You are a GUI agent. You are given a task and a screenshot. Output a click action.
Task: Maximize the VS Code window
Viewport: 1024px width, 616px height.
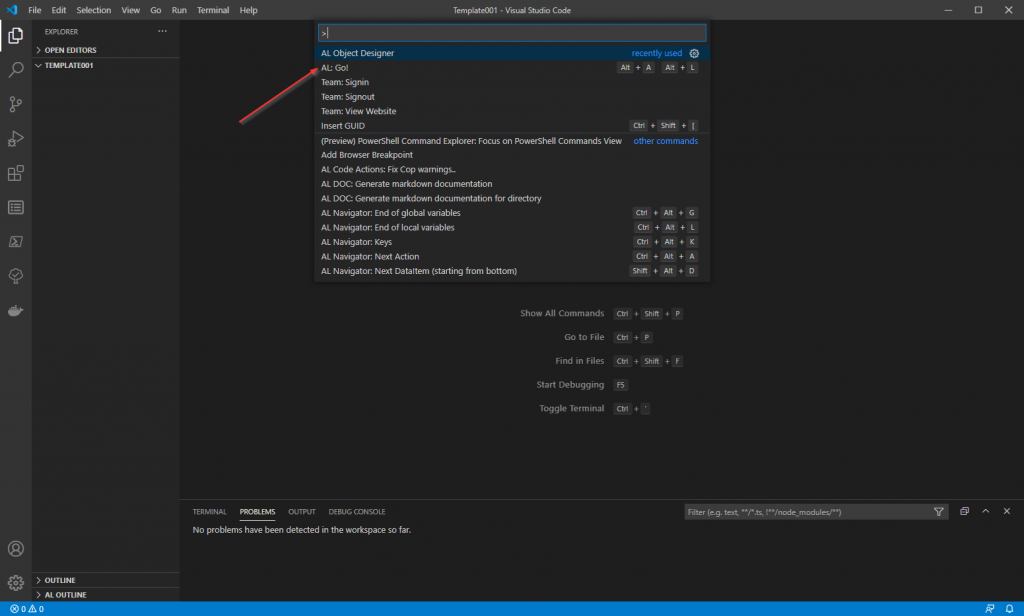pos(978,10)
